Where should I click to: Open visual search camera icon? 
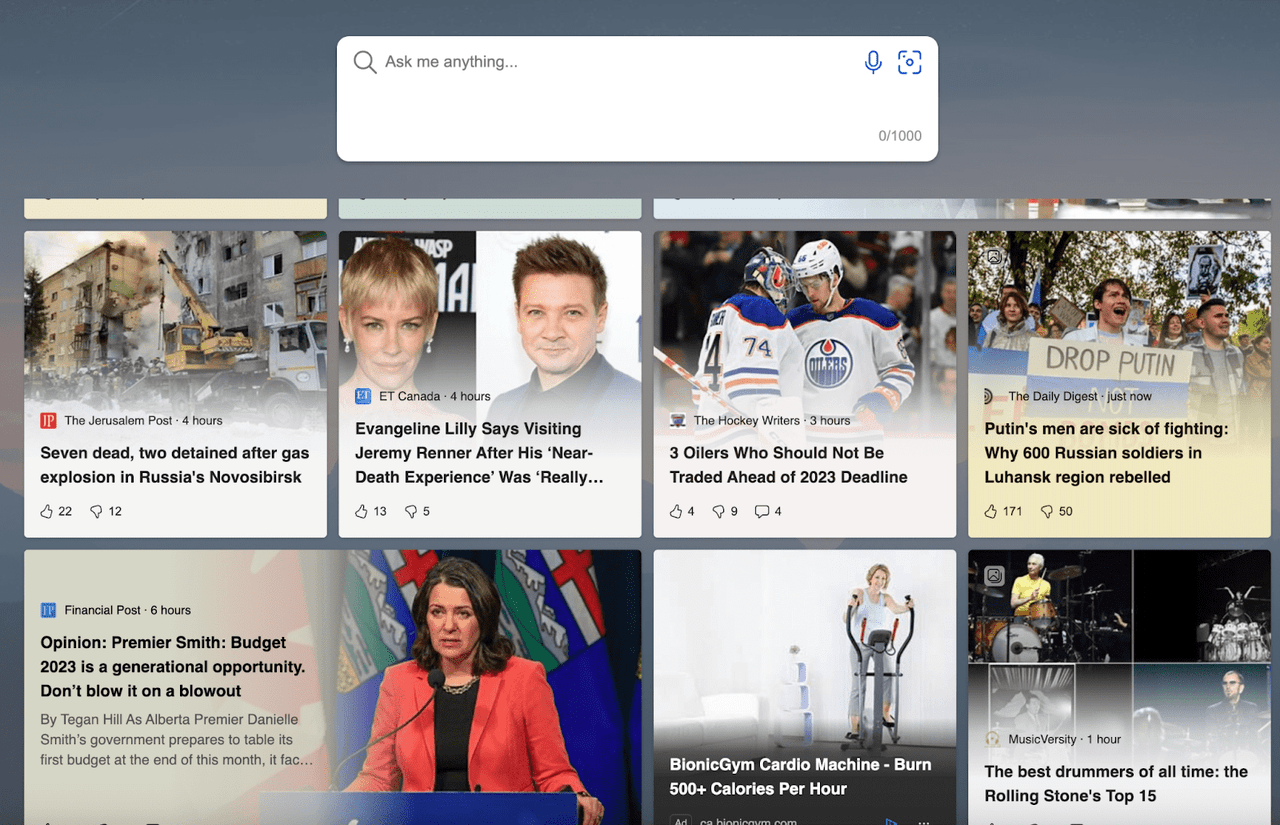pos(909,62)
